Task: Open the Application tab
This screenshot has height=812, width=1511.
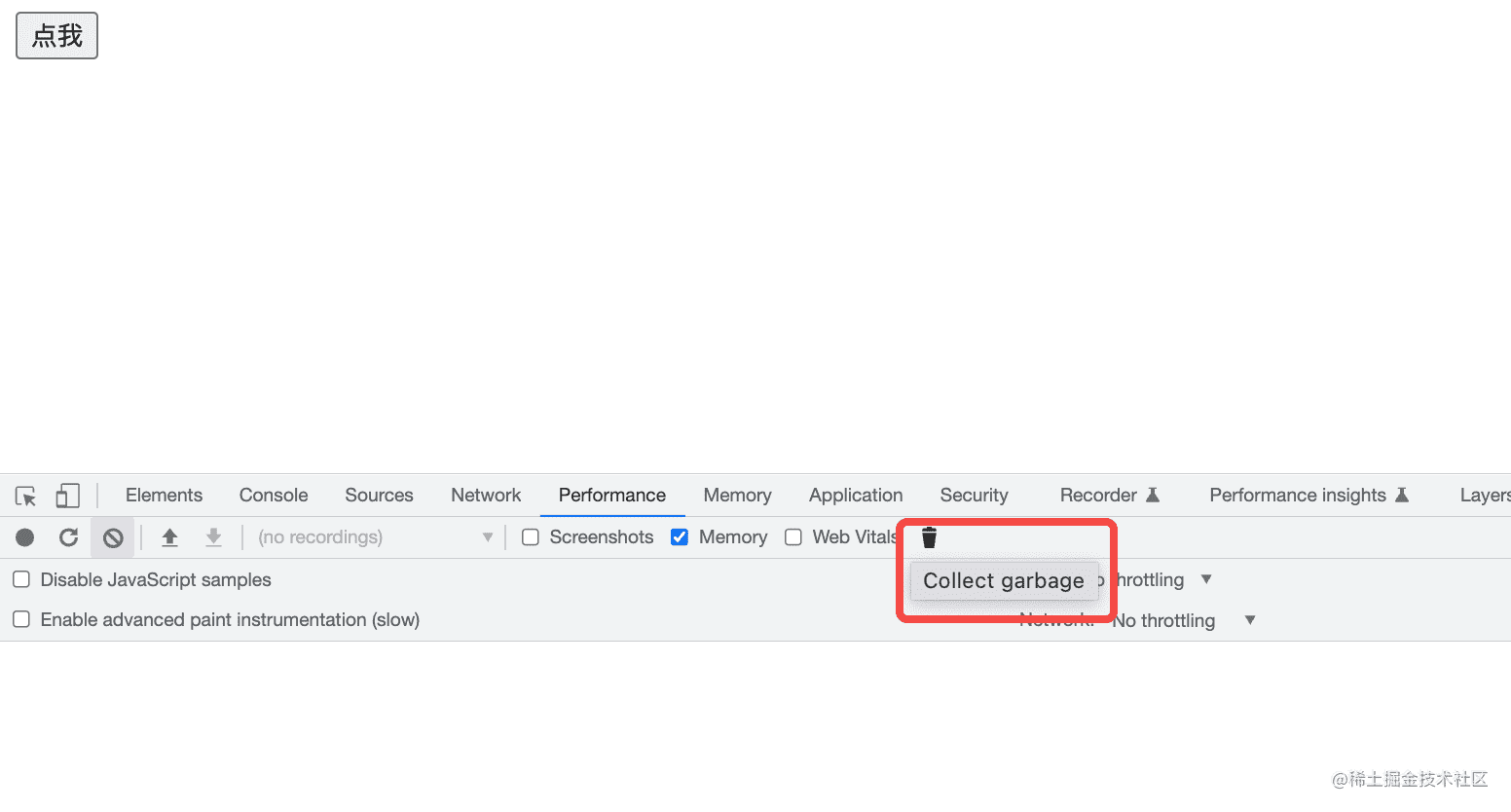Action: pos(856,496)
